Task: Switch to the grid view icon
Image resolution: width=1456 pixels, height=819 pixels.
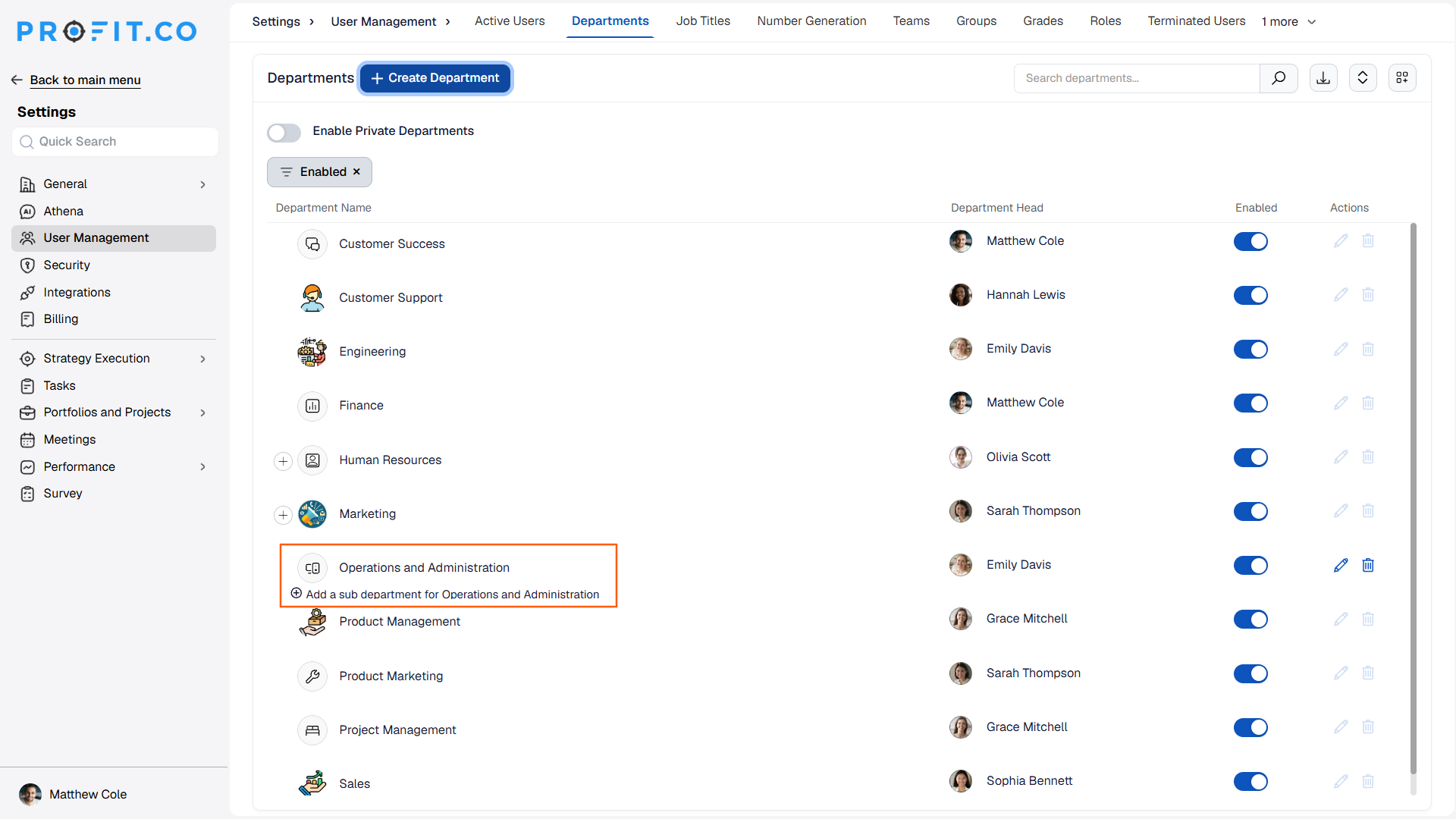Action: tap(1402, 78)
